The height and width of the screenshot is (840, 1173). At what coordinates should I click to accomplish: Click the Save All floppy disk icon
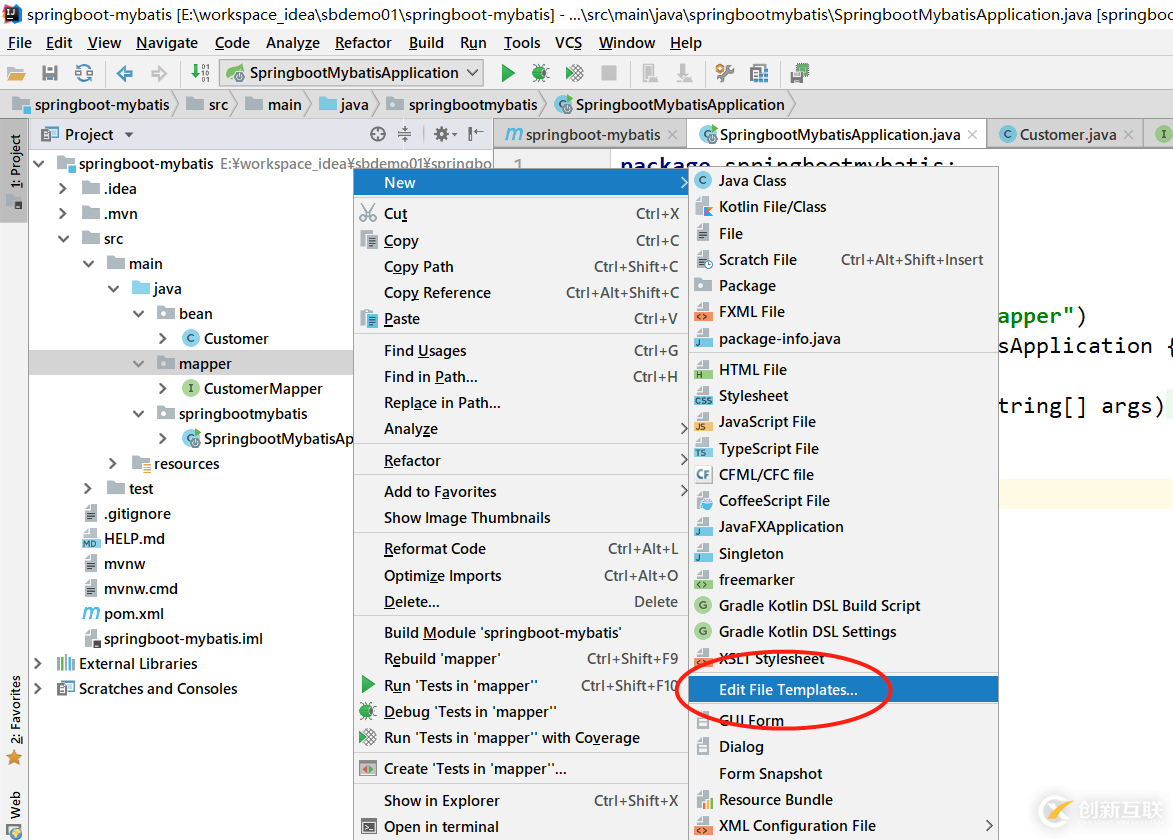tap(50, 73)
